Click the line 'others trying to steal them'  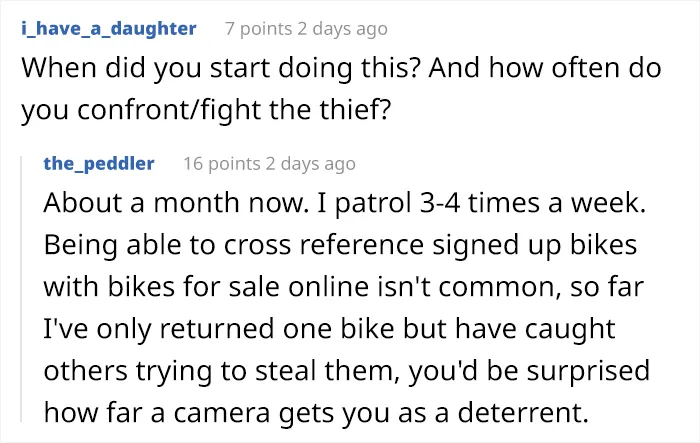(x=346, y=371)
